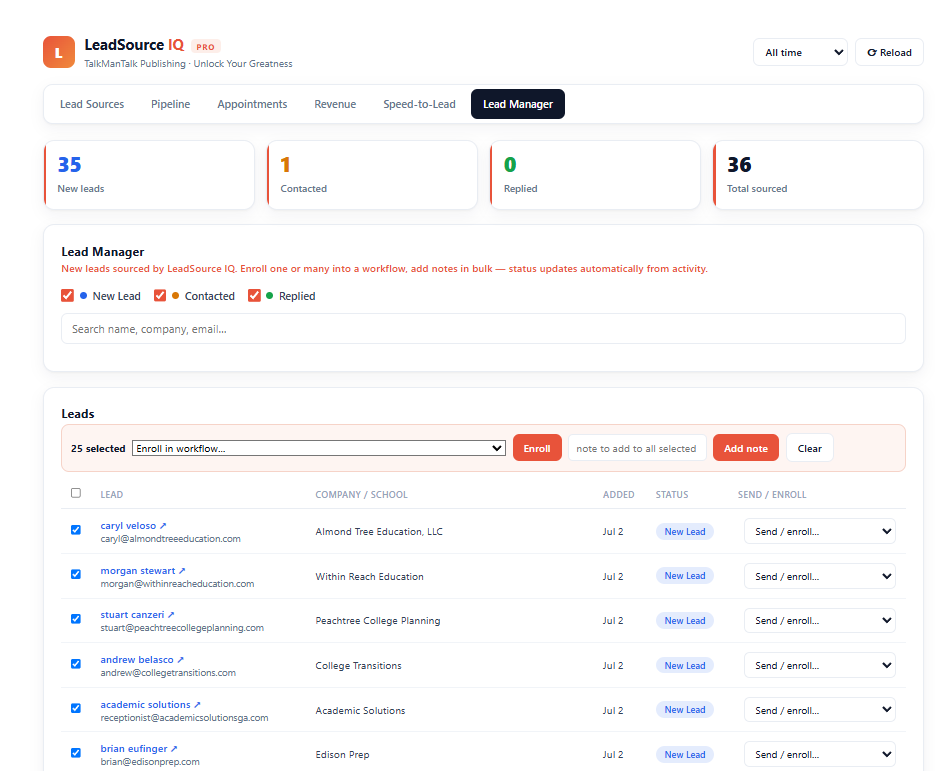Open the stuart canzeri lead link
The image size is (935, 771).
click(x=132, y=615)
